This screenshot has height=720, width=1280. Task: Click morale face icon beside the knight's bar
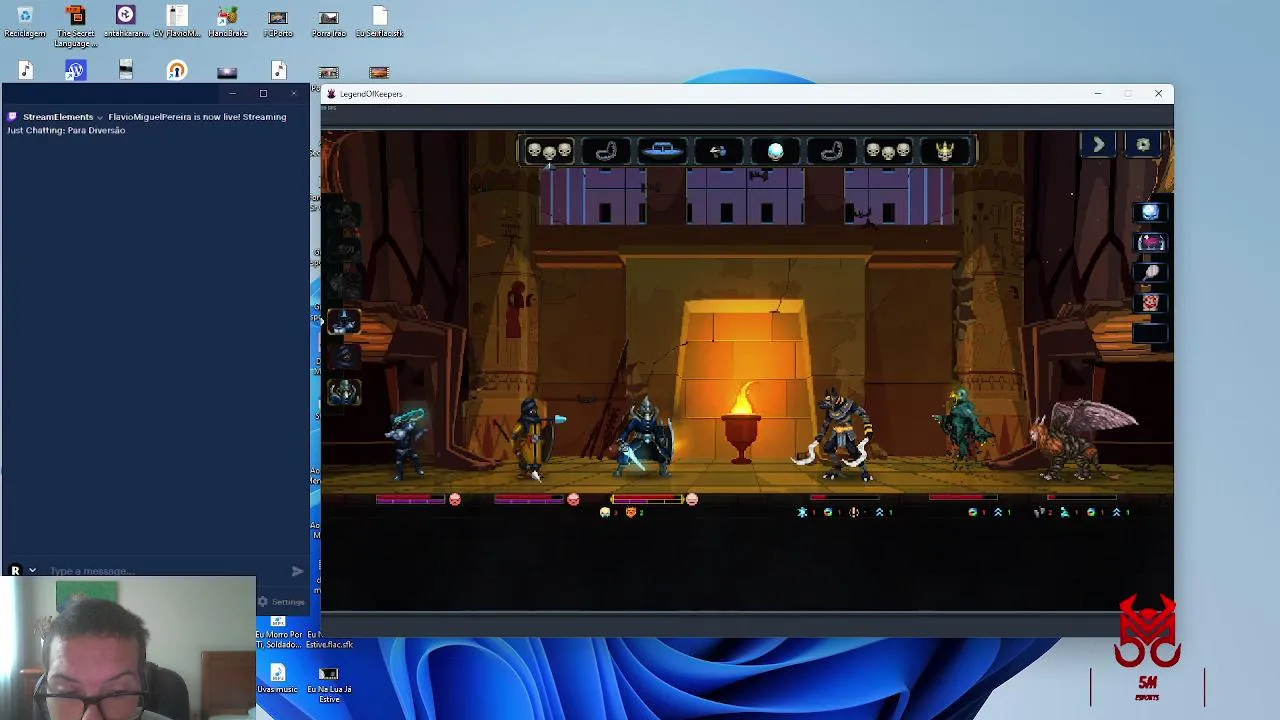691,499
